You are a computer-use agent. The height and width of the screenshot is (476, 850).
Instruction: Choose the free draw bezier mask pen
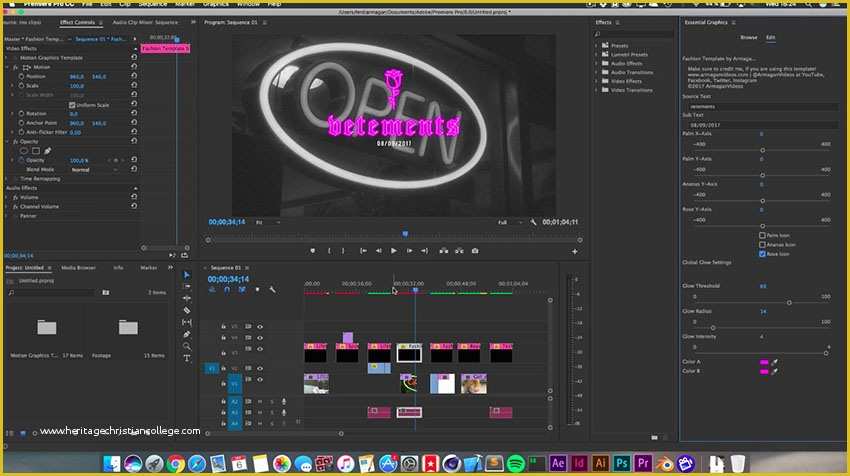click(48, 151)
